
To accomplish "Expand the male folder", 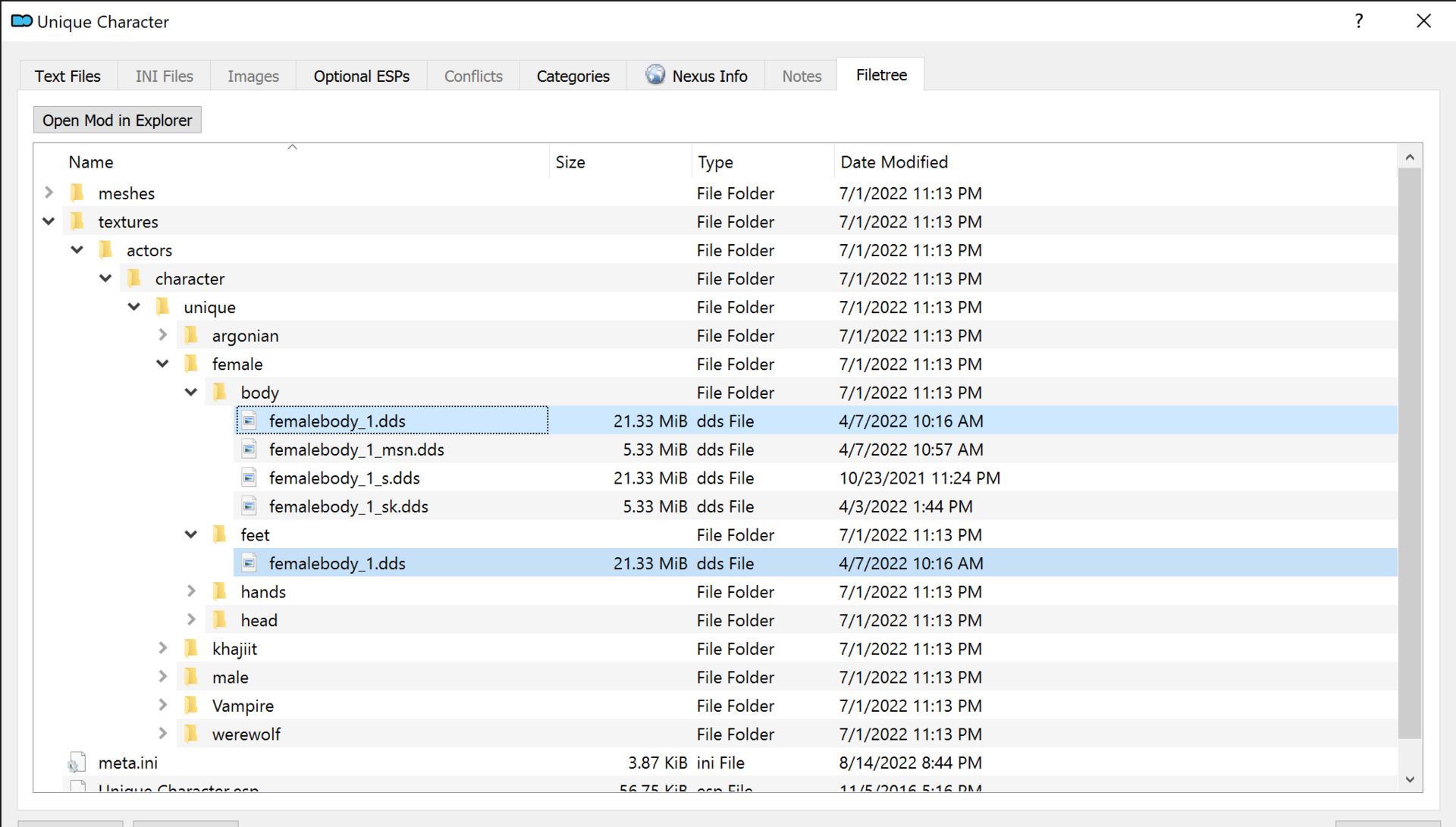I will pos(163,677).
